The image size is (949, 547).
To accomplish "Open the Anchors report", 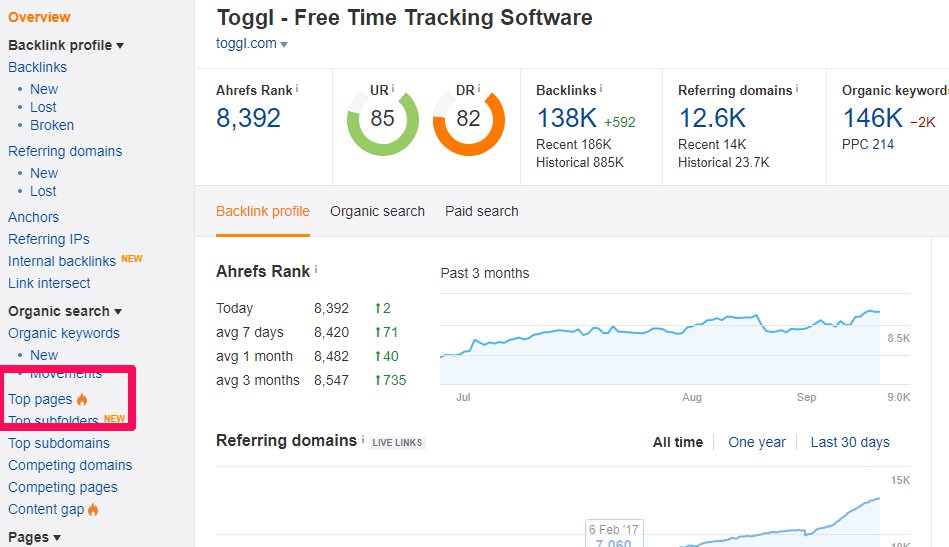I will coord(33,217).
